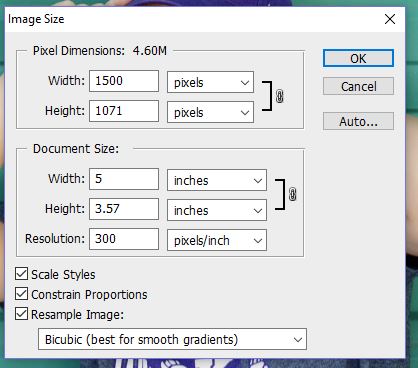This screenshot has width=418, height=368.
Task: Expand document Height inches dropdown
Action: [x=217, y=210]
